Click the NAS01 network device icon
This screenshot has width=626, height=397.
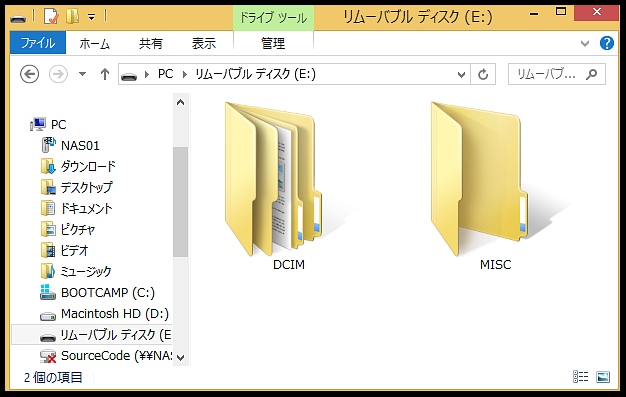48,145
